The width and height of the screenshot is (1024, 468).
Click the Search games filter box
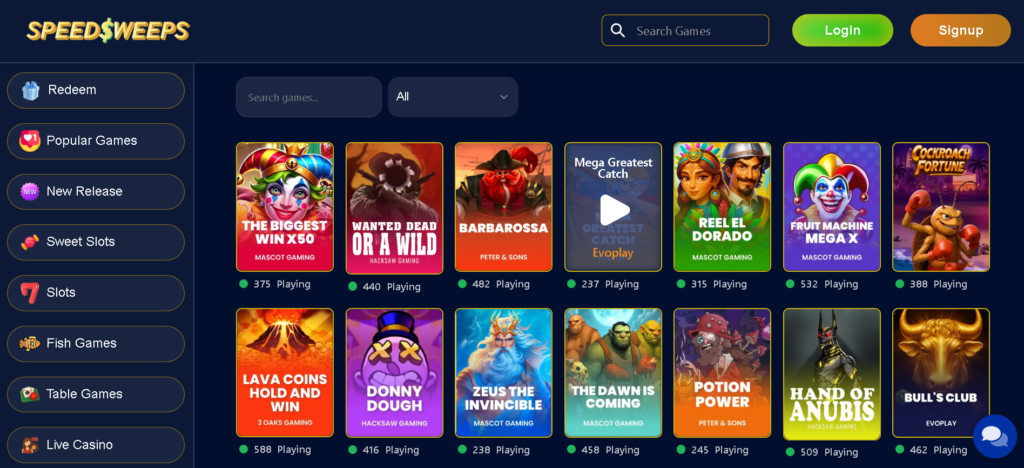308,97
